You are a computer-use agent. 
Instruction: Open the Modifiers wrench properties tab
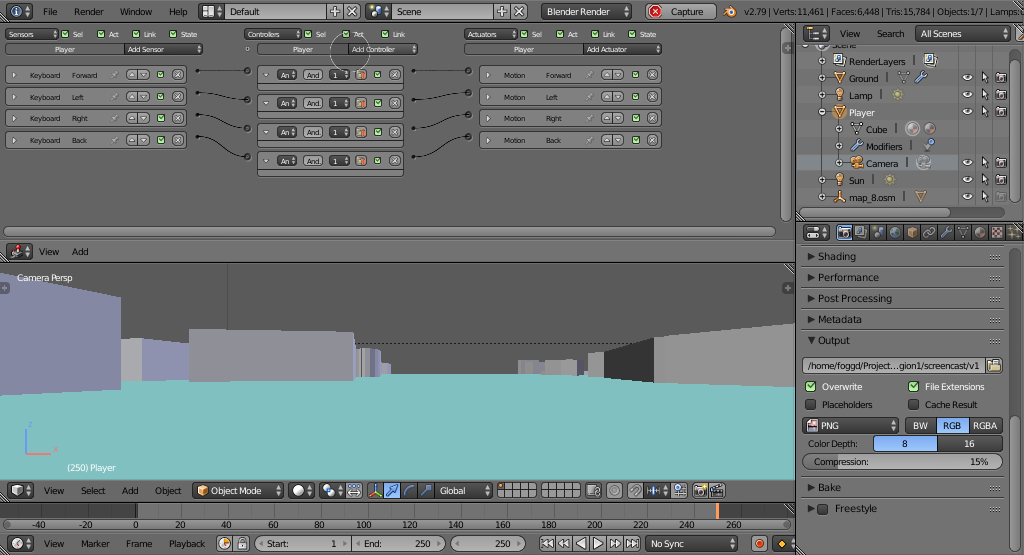click(946, 232)
